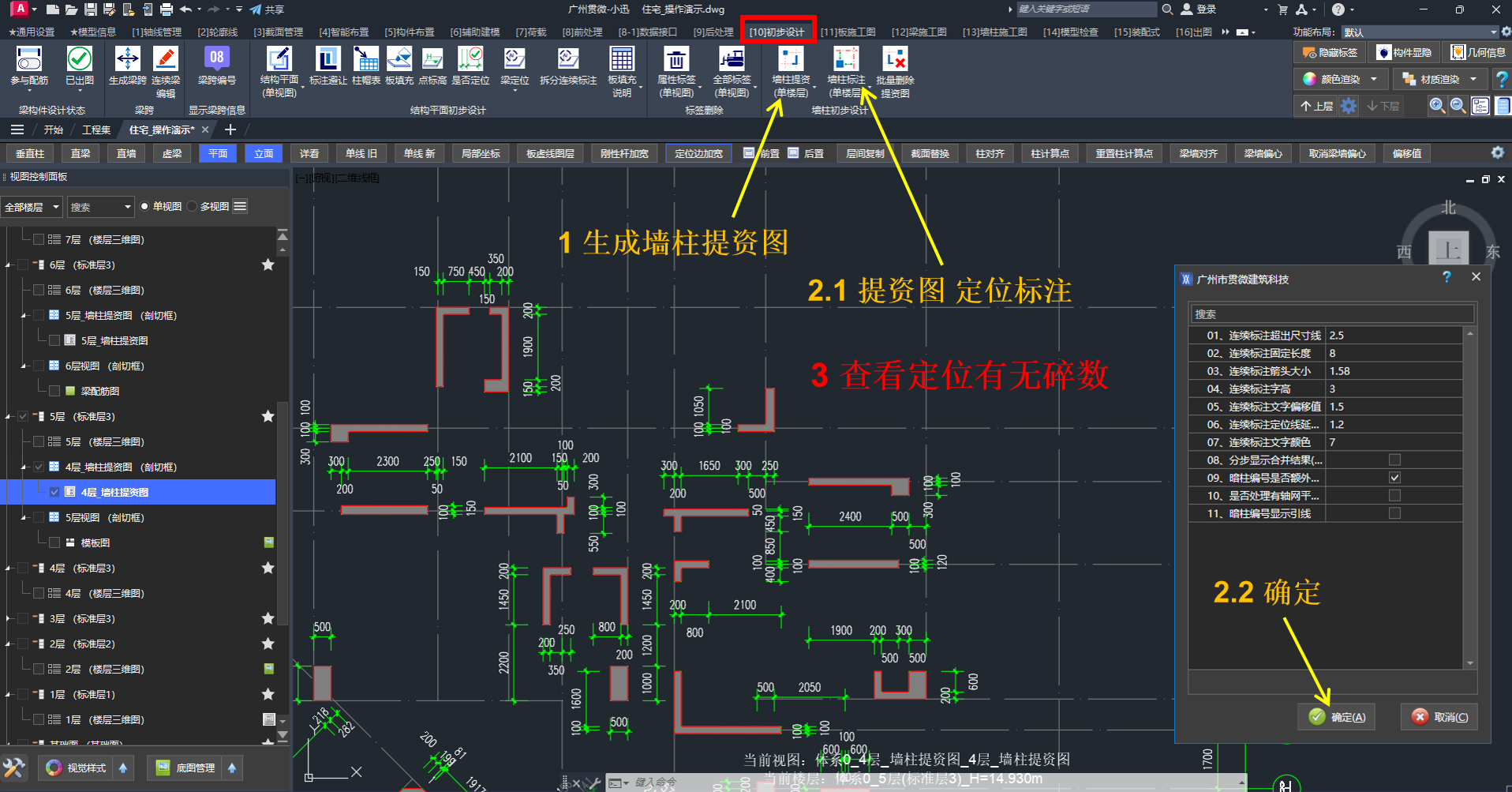
Task: Click the 视觉样式 button
Action: tap(77, 768)
